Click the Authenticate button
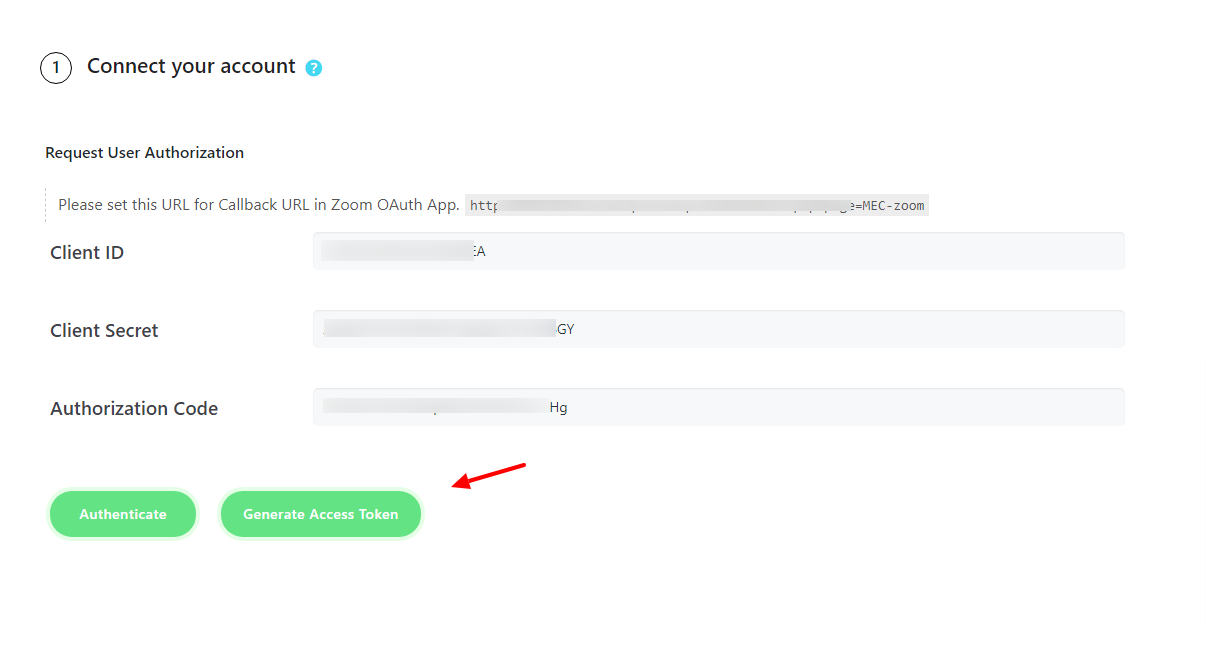The width and height of the screenshot is (1206, 651). pos(123,514)
